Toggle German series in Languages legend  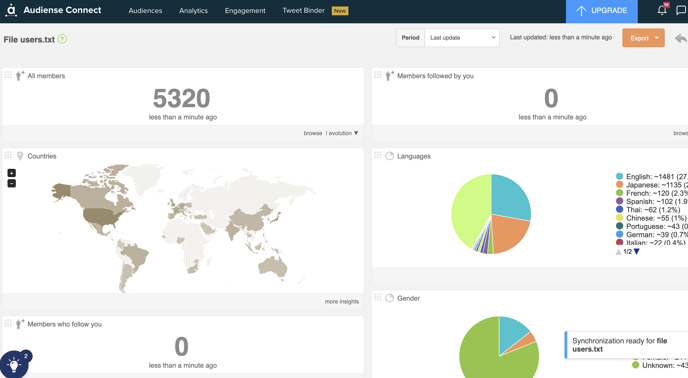coord(651,235)
